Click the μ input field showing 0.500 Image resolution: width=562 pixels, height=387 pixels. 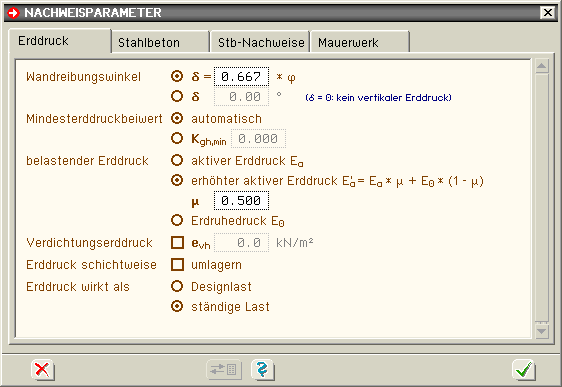241,201
